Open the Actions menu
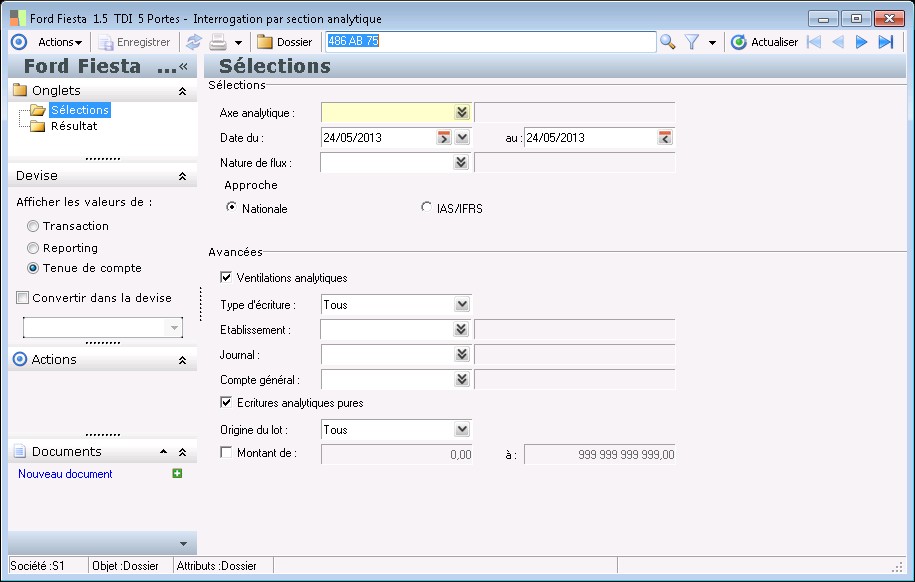 point(59,42)
